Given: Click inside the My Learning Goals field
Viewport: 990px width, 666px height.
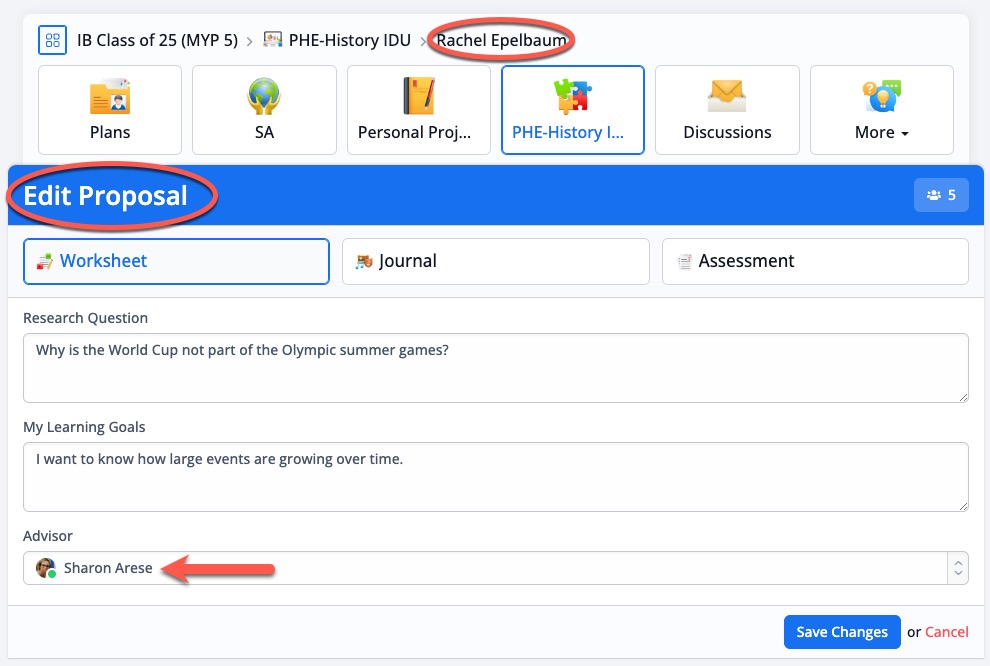Looking at the screenshot, I should tap(495, 477).
